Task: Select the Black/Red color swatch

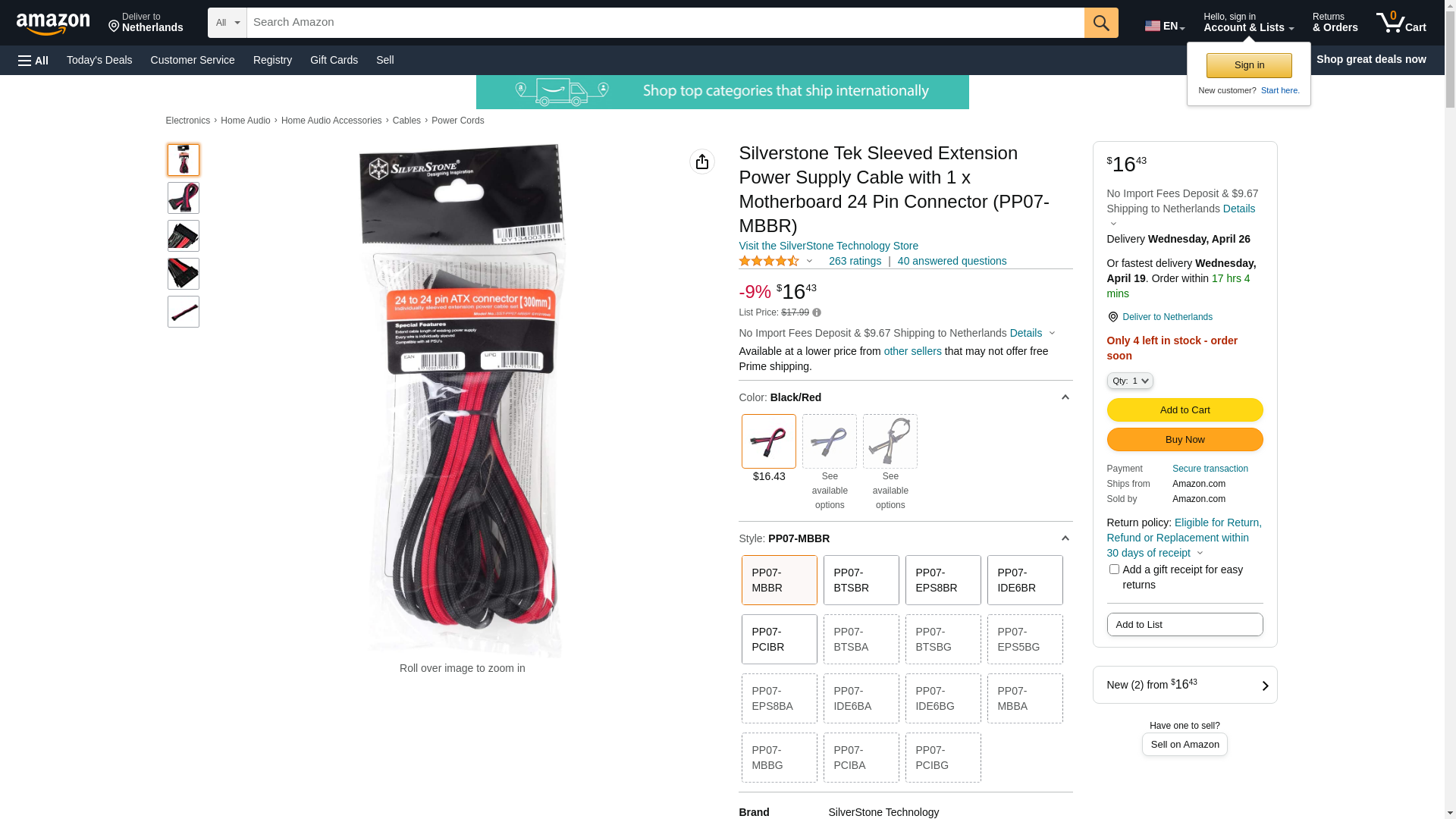Action: pyautogui.click(x=769, y=441)
